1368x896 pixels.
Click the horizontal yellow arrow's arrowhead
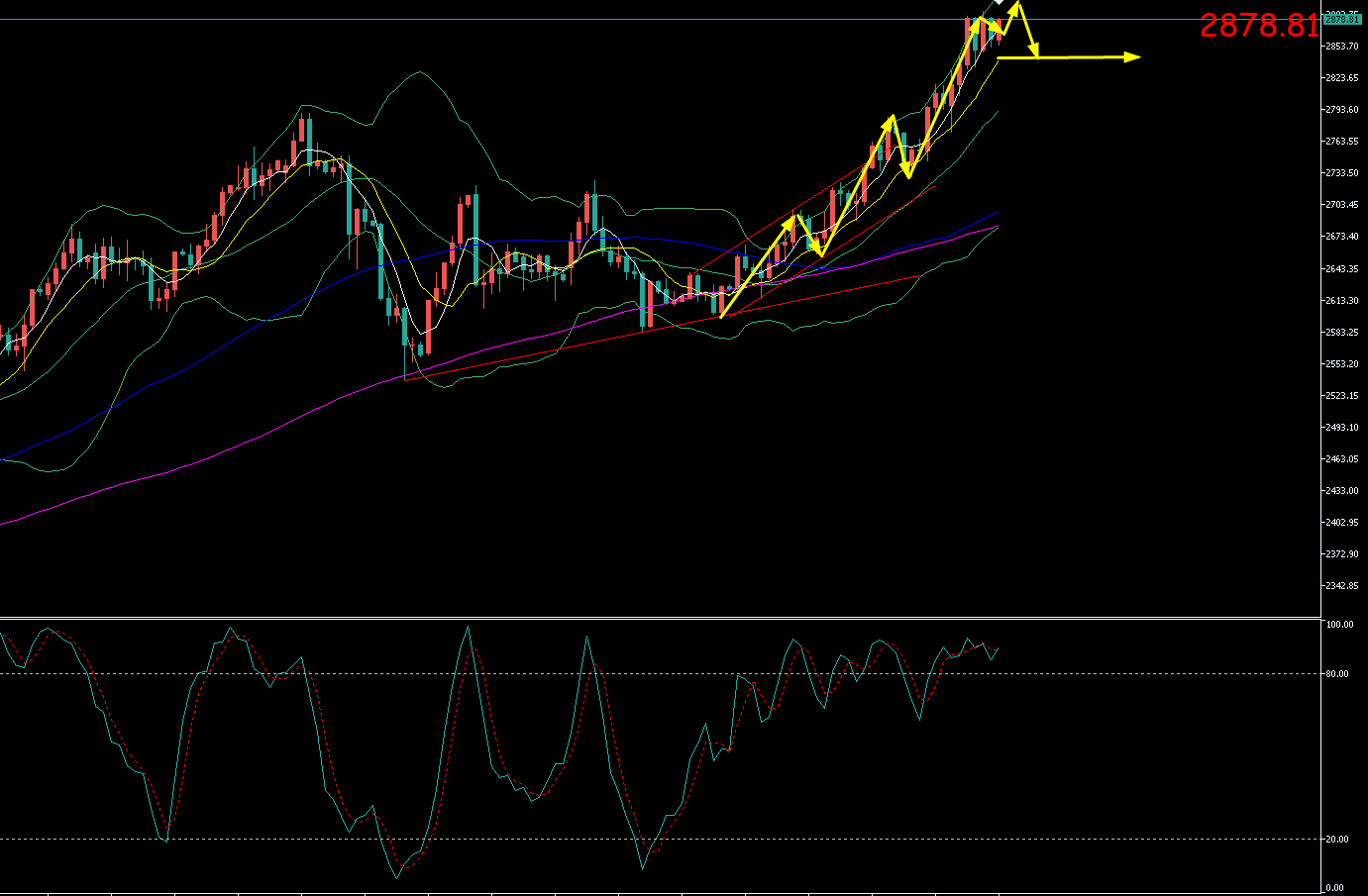[1133, 57]
